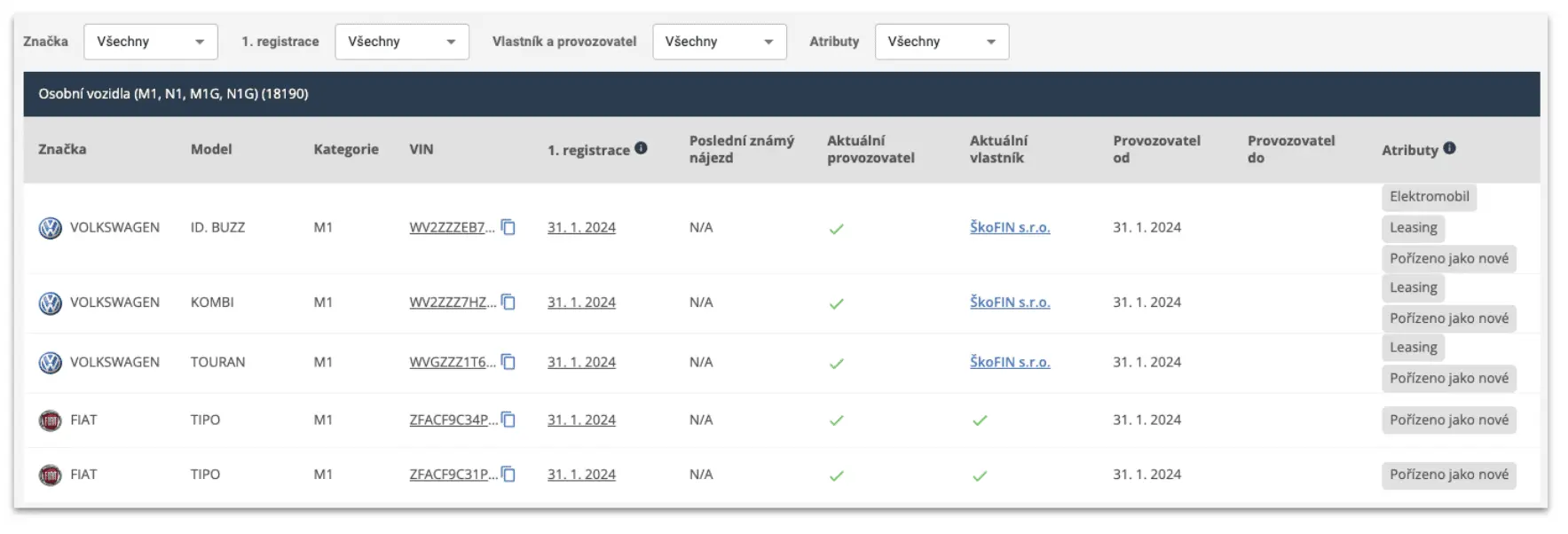This screenshot has width=1568, height=534.
Task: Click Volkswagen logo in ID. BUZZ row
Action: click(51, 228)
